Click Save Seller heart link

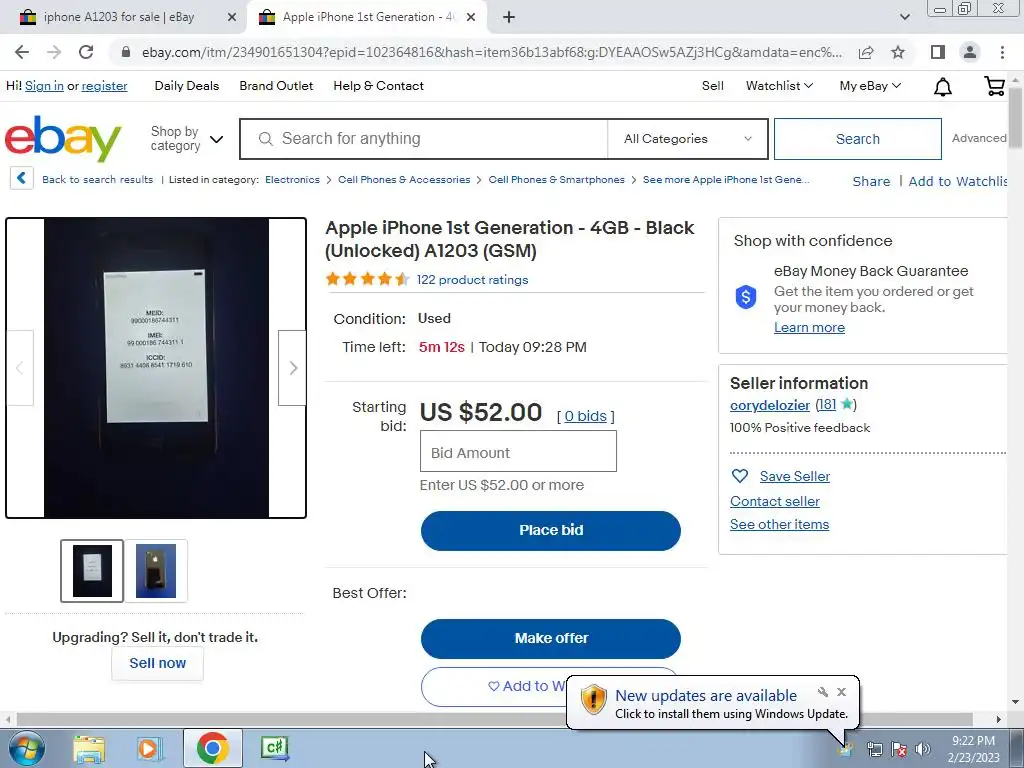(795, 476)
